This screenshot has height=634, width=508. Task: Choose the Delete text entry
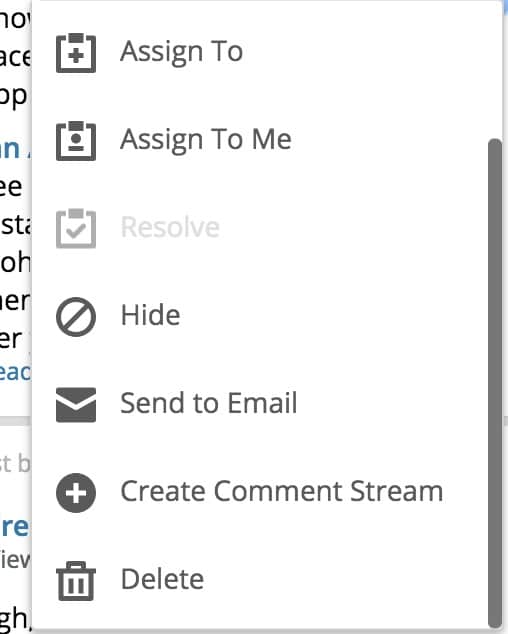162,579
